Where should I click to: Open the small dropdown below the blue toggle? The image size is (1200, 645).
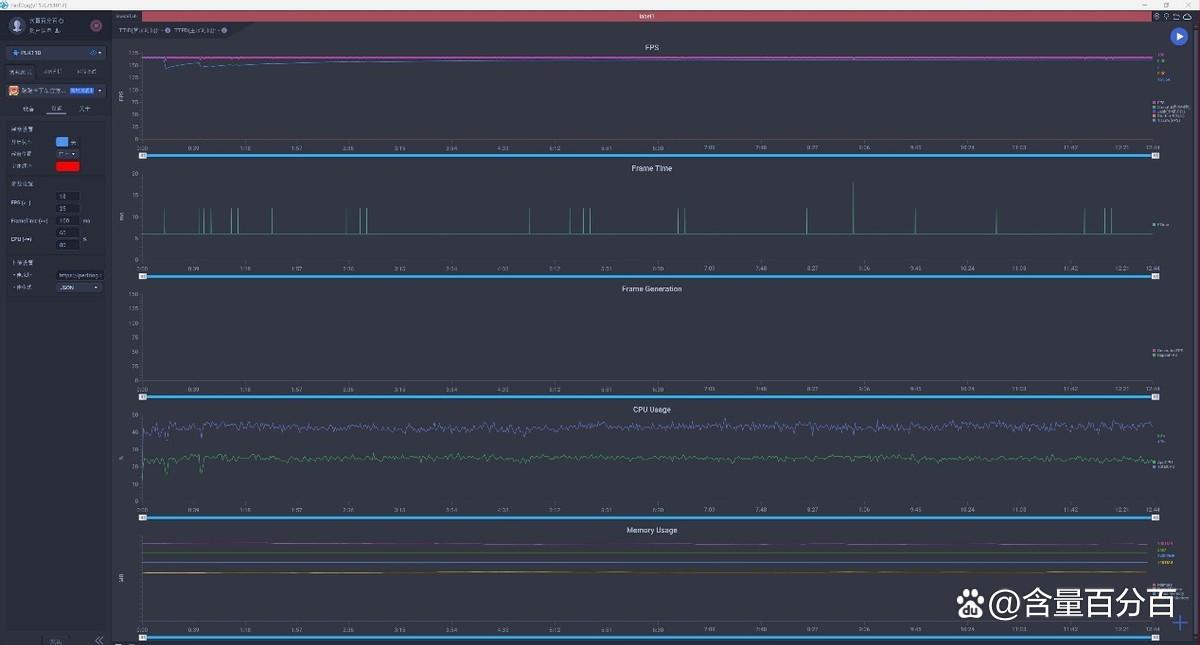coord(67,154)
